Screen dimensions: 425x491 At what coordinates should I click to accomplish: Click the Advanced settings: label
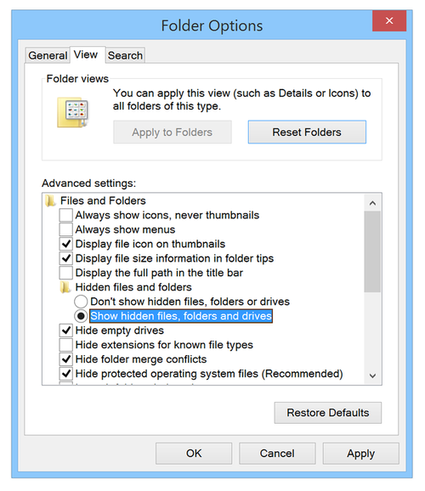(89, 183)
